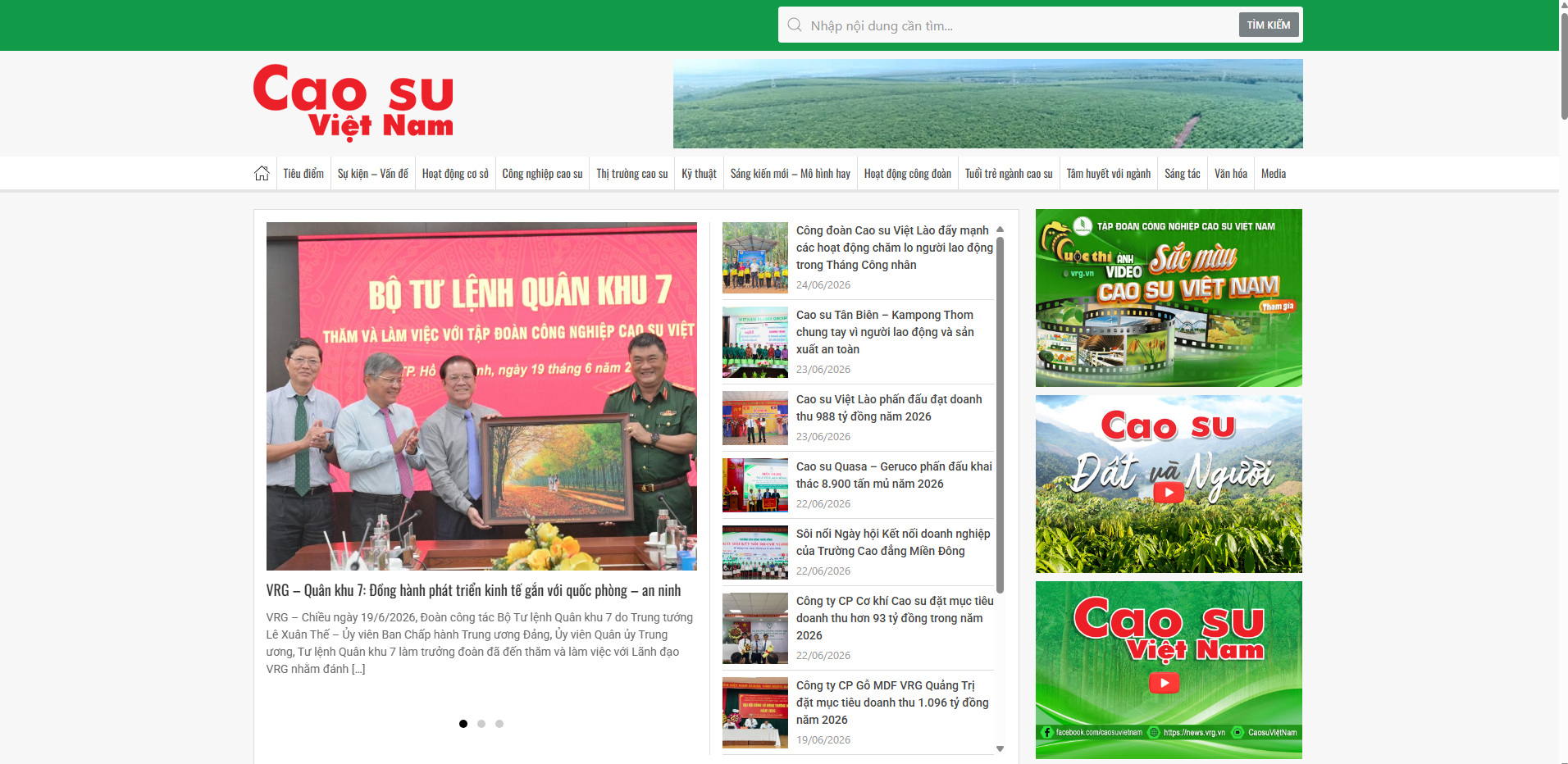1568x764 pixels.
Task: Click thumbnail of Ngày hội Kết nối article
Action: (755, 553)
